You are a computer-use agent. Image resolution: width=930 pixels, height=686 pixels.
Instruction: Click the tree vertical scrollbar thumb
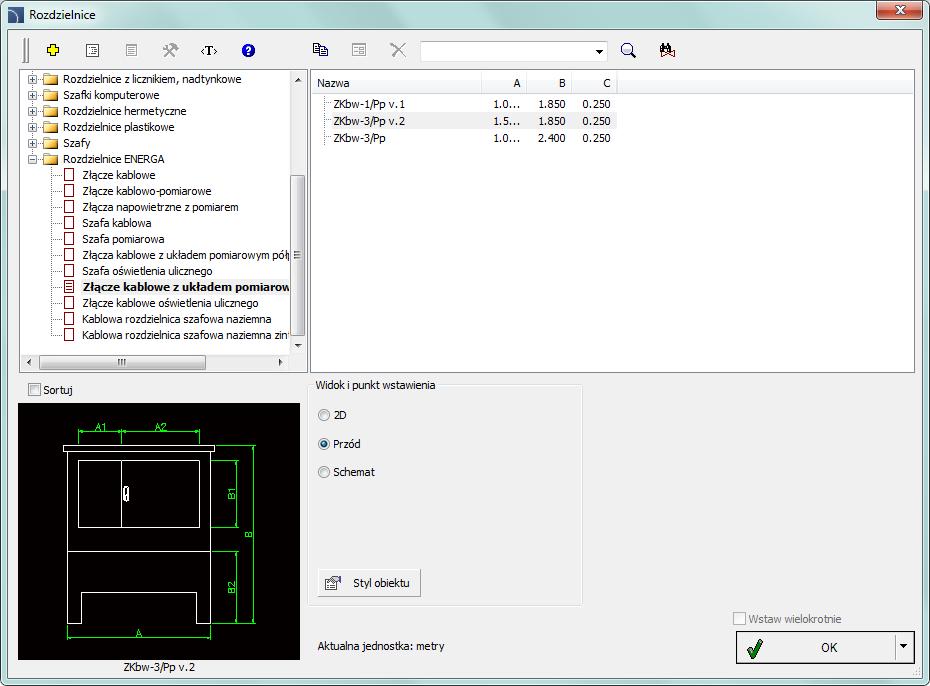(x=298, y=256)
